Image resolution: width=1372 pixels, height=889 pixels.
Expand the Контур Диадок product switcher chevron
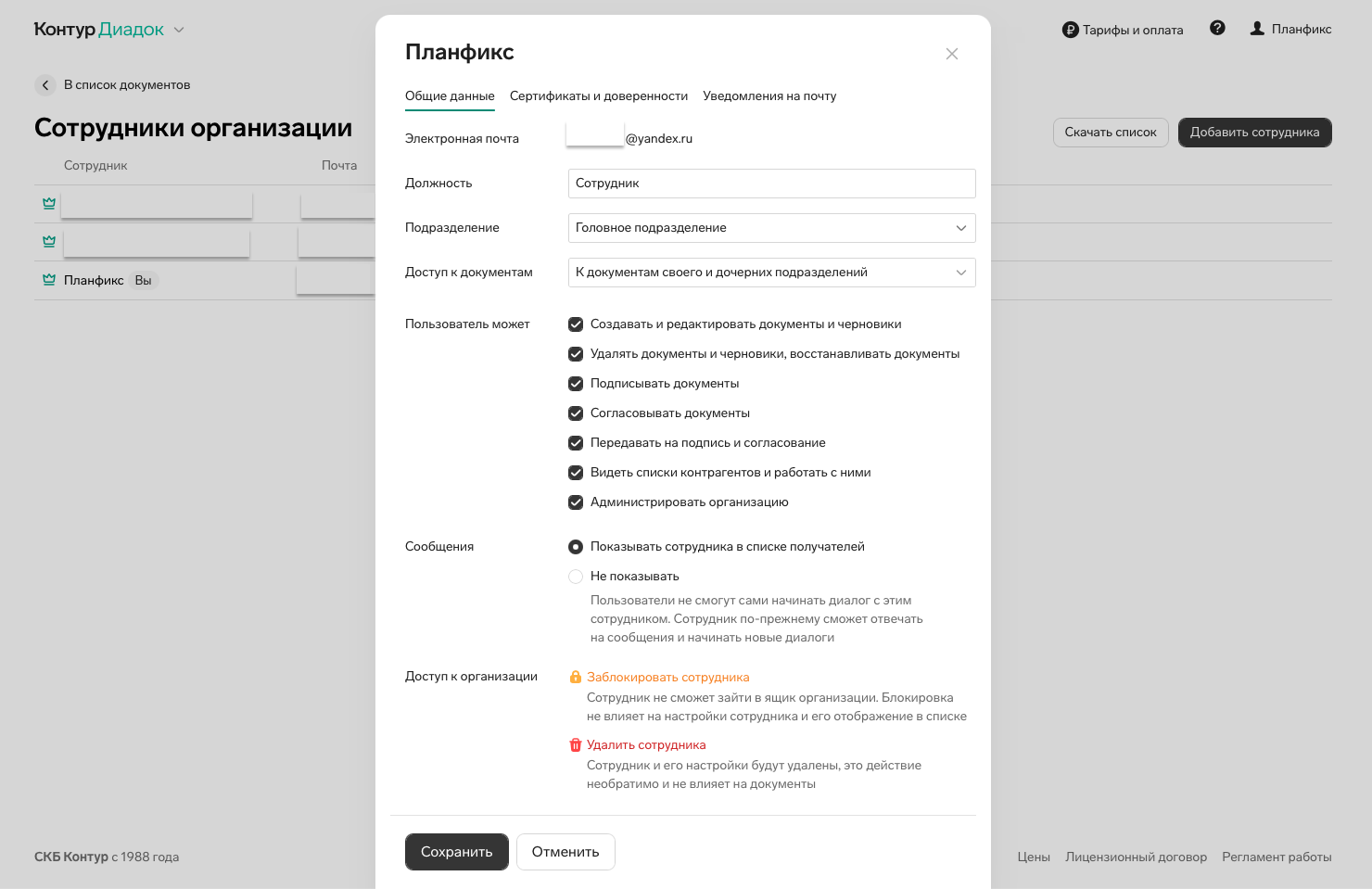point(179,30)
